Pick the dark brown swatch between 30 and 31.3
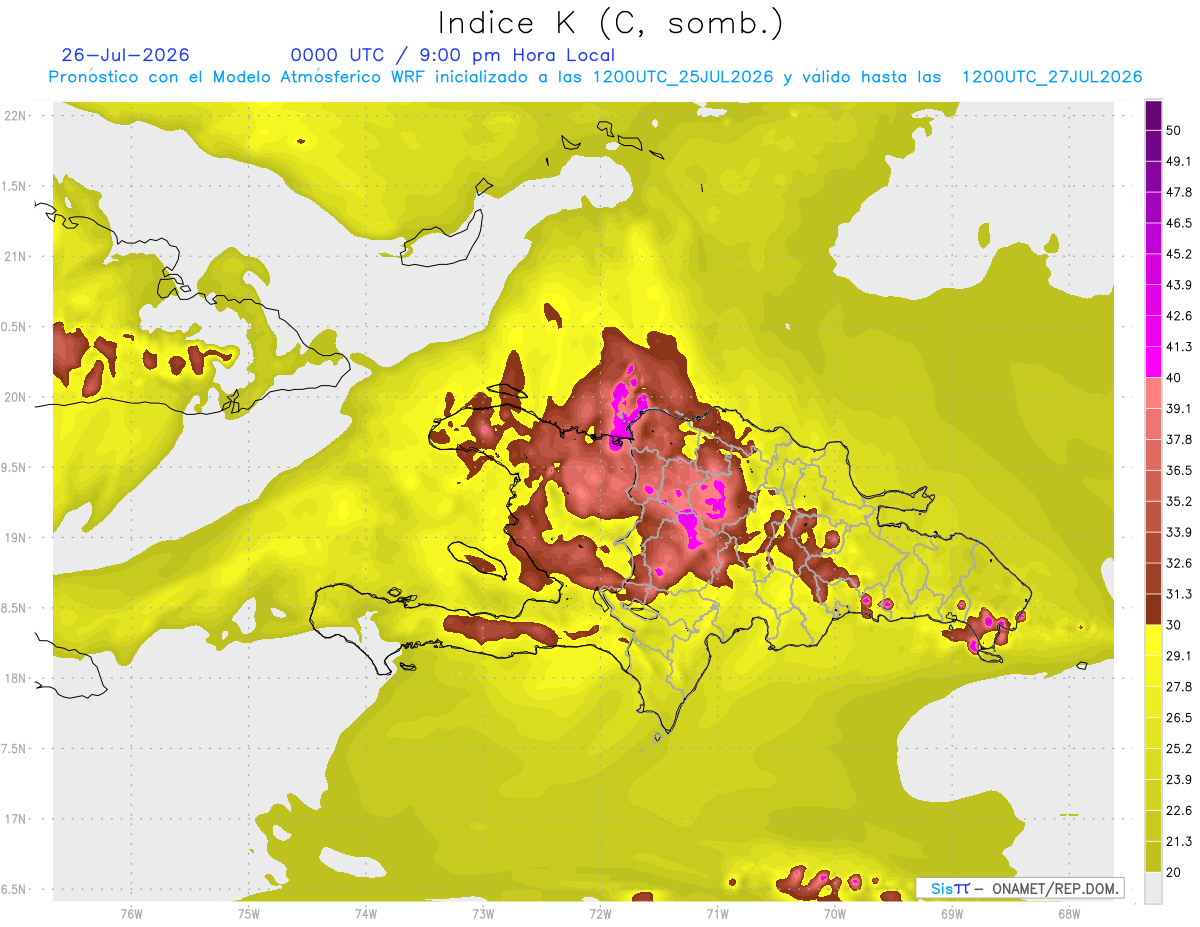 pos(1154,609)
